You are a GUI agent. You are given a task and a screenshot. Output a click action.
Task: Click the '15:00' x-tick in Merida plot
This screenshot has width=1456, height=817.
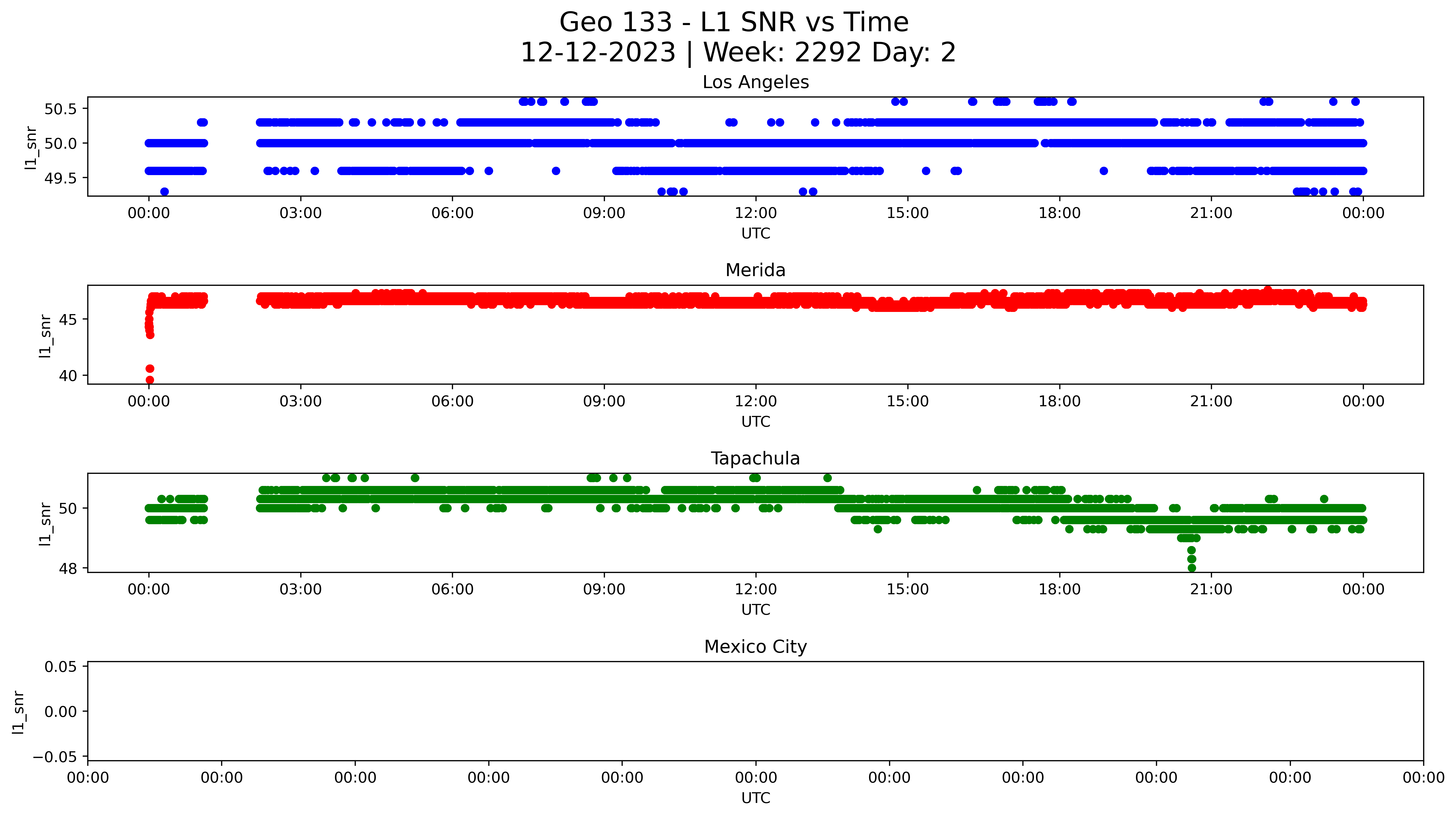[x=908, y=402]
